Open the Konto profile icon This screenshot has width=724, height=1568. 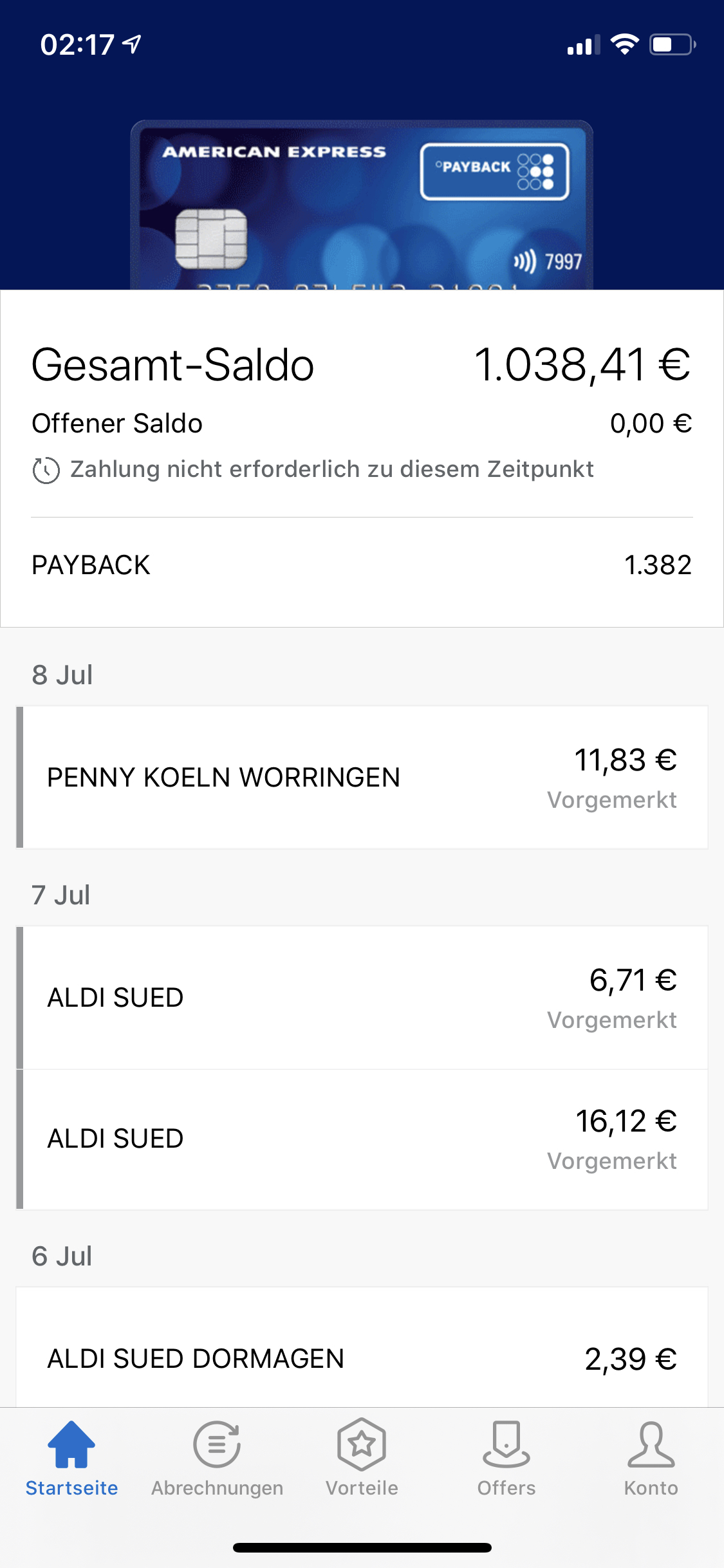[x=651, y=1444]
